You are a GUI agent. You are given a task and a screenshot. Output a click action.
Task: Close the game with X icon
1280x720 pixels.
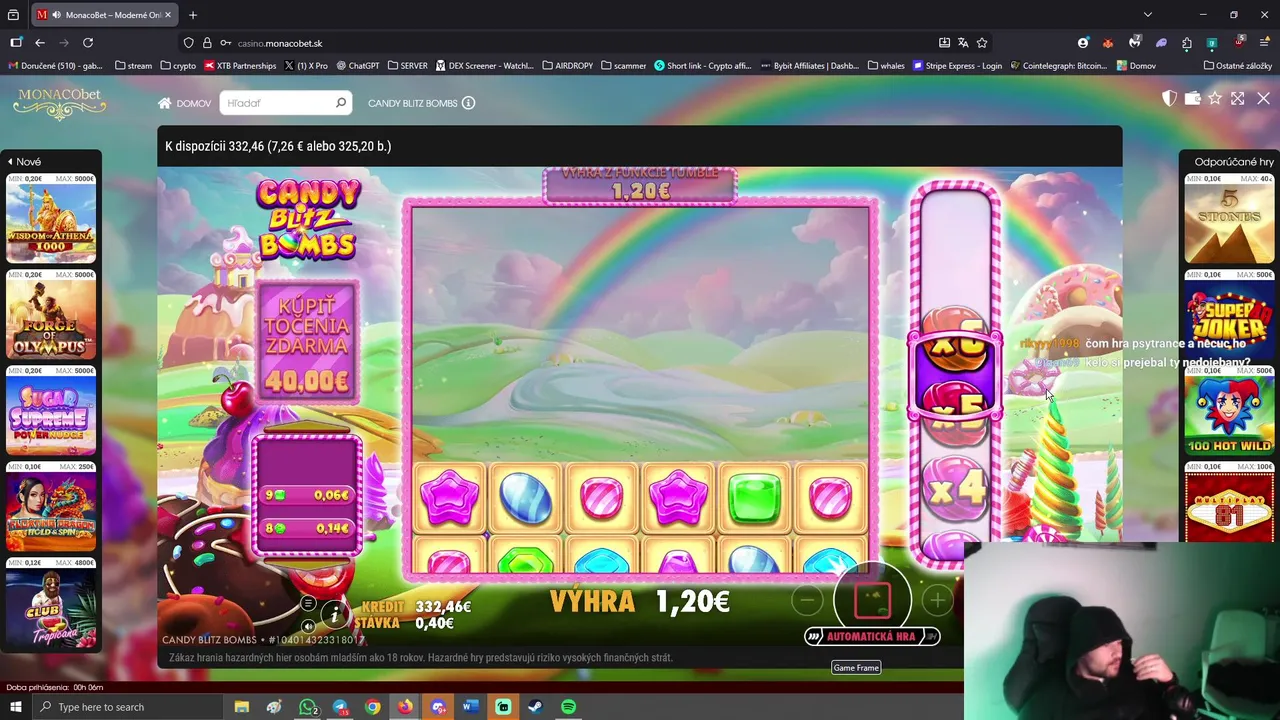[1263, 98]
